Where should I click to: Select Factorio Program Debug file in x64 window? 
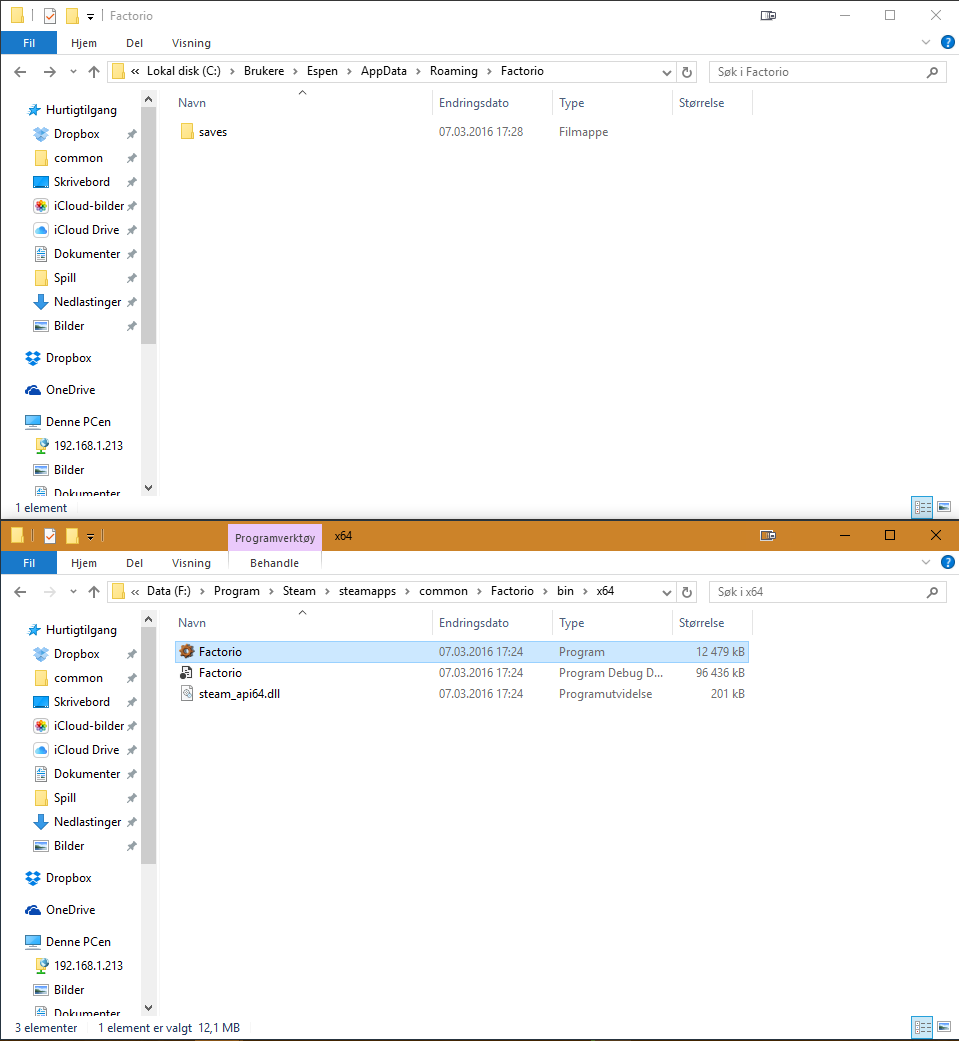[462, 673]
